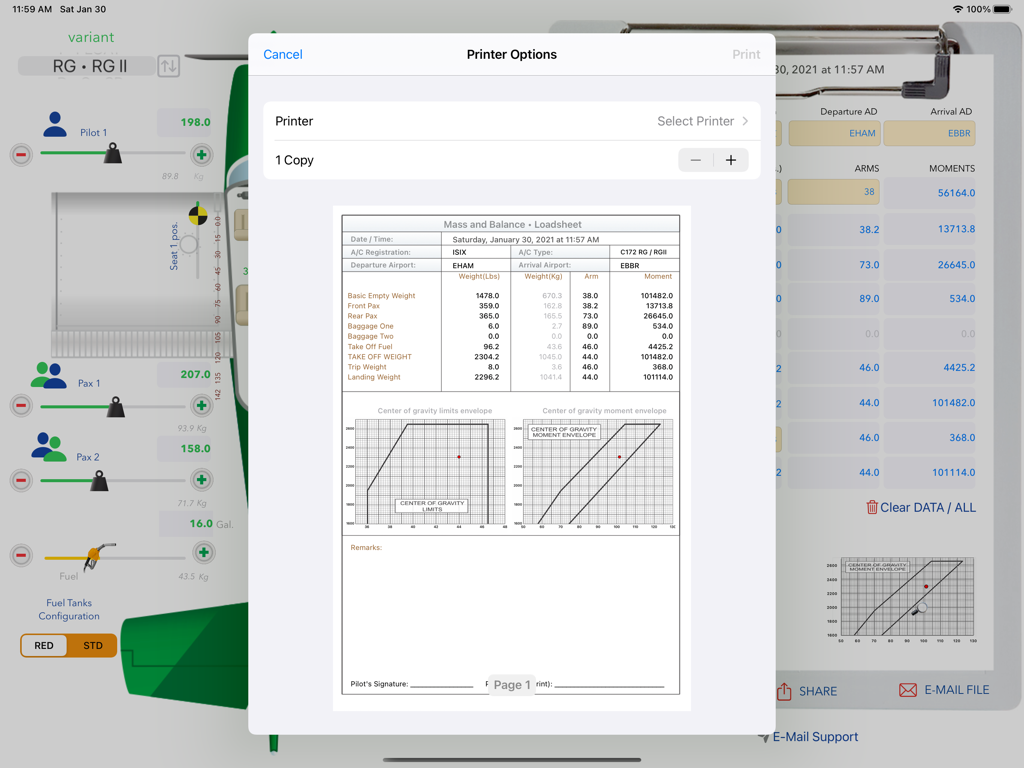
Task: Select the STD fuel tank option
Action: 92,645
